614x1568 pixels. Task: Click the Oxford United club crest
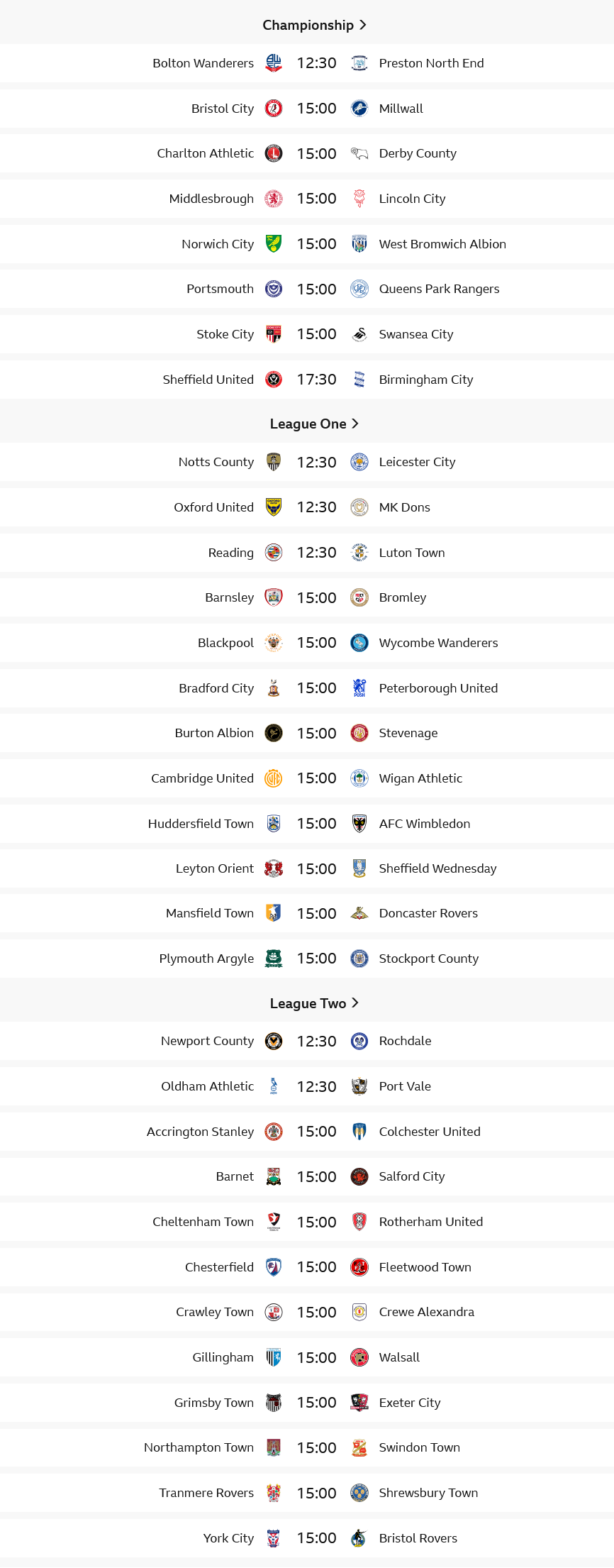[x=274, y=507]
